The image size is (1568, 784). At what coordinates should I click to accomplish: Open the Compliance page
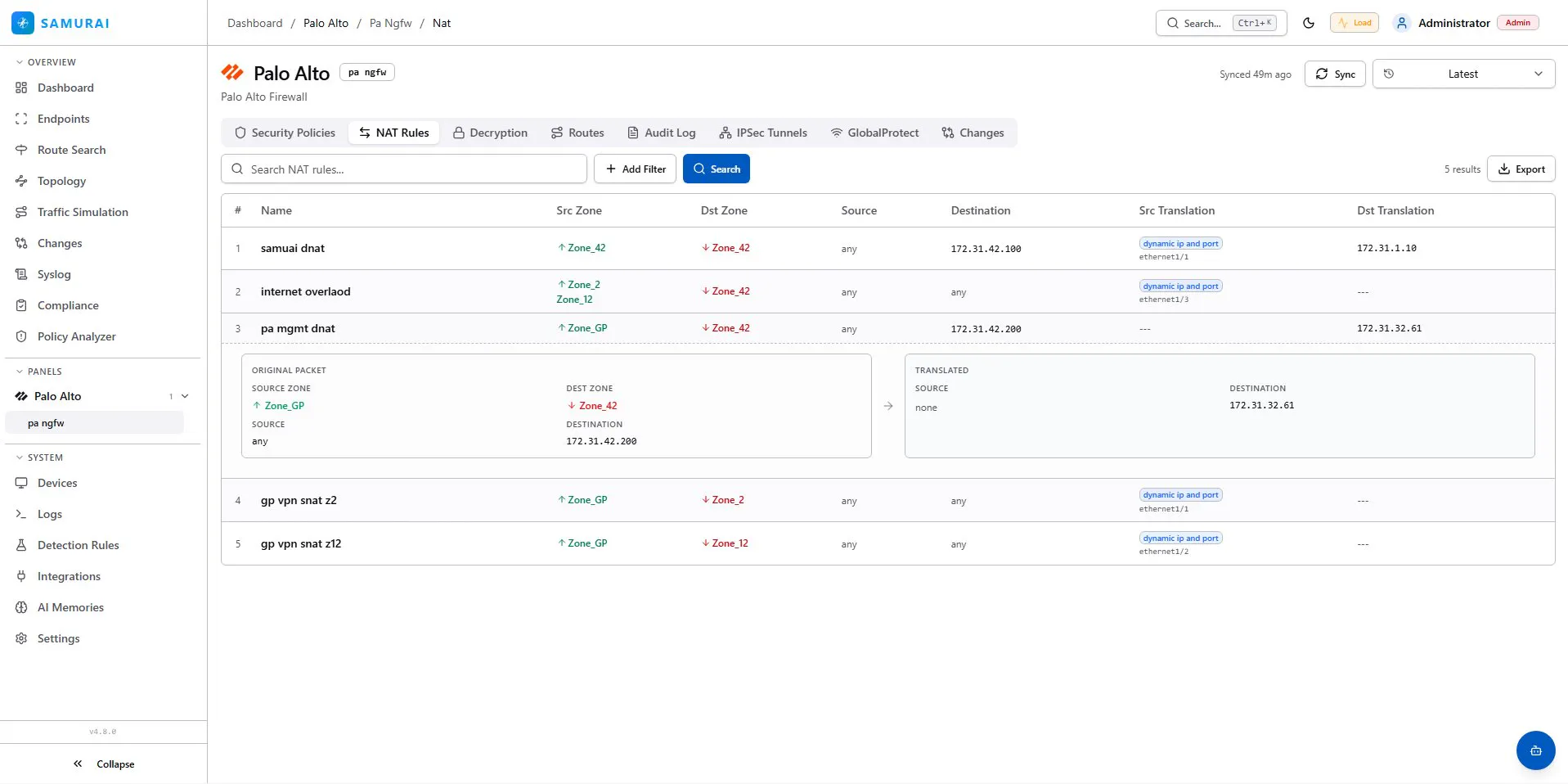68,305
